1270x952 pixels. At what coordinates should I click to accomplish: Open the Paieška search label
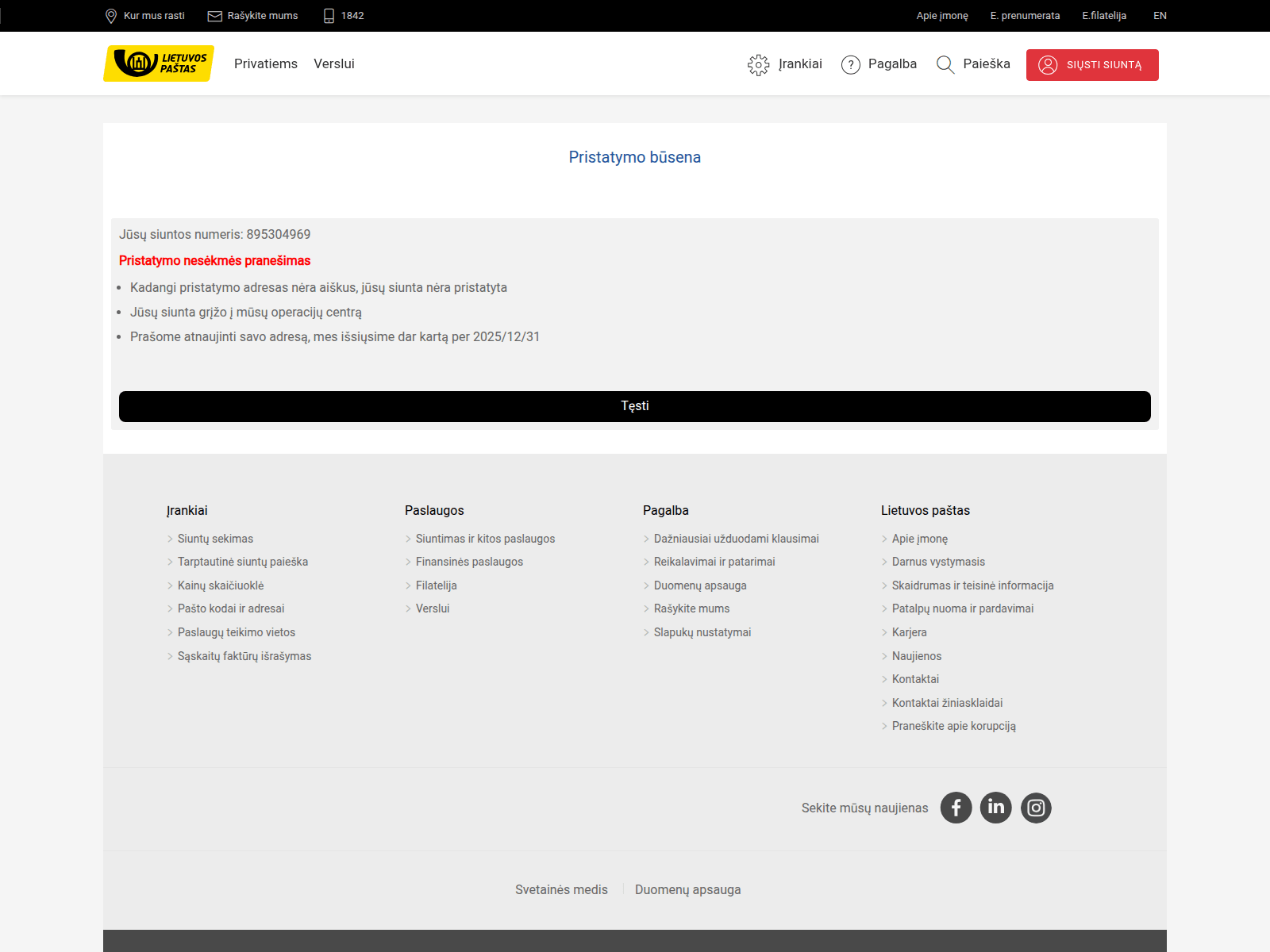coord(987,64)
